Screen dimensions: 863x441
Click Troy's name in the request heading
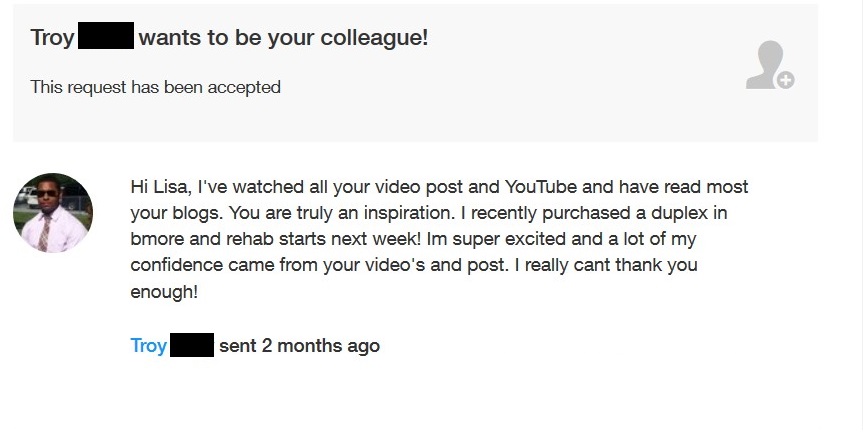(52, 38)
